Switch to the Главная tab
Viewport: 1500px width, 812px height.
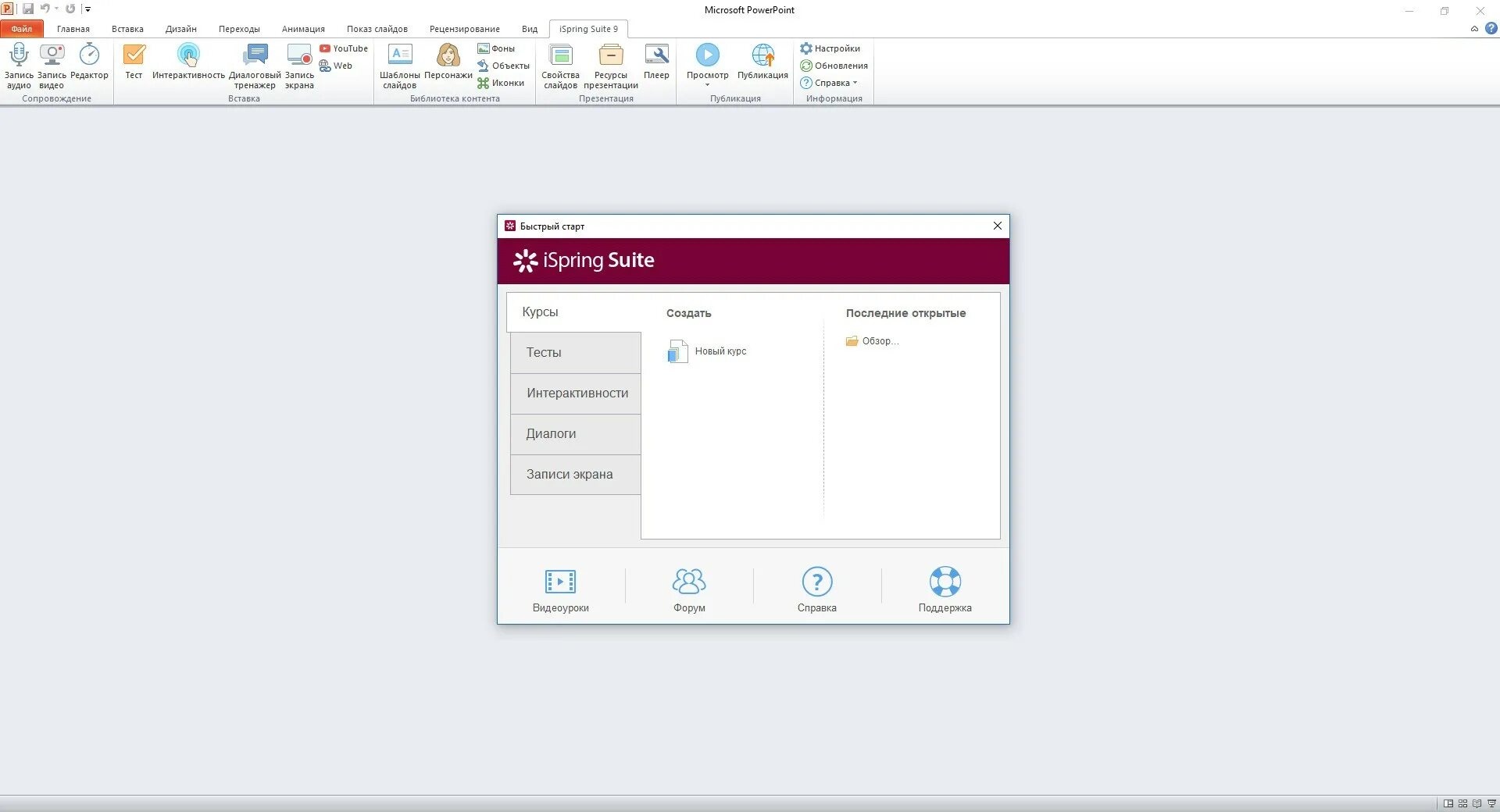click(73, 29)
